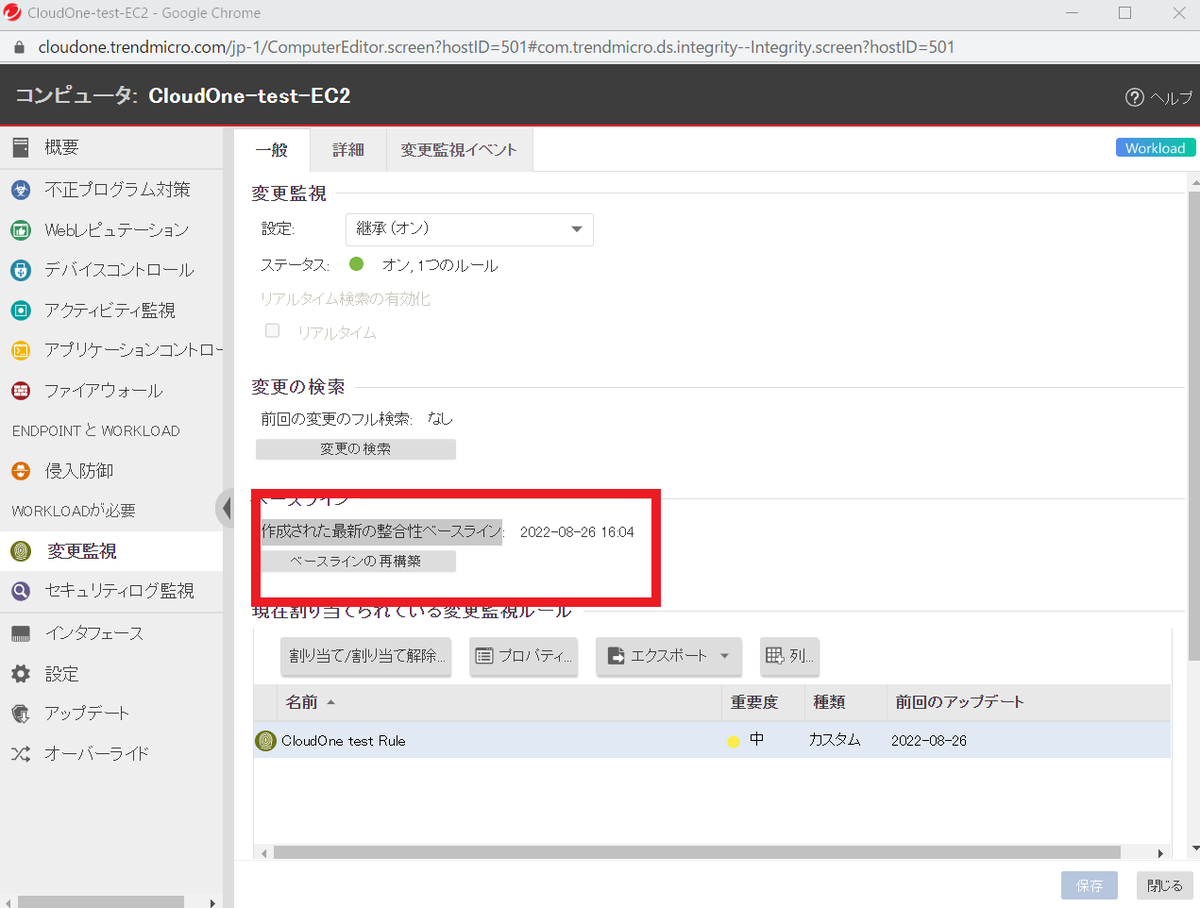Screen dimensions: 1200x908
Task: Select 概要 in the sidebar
Action: tap(111, 148)
